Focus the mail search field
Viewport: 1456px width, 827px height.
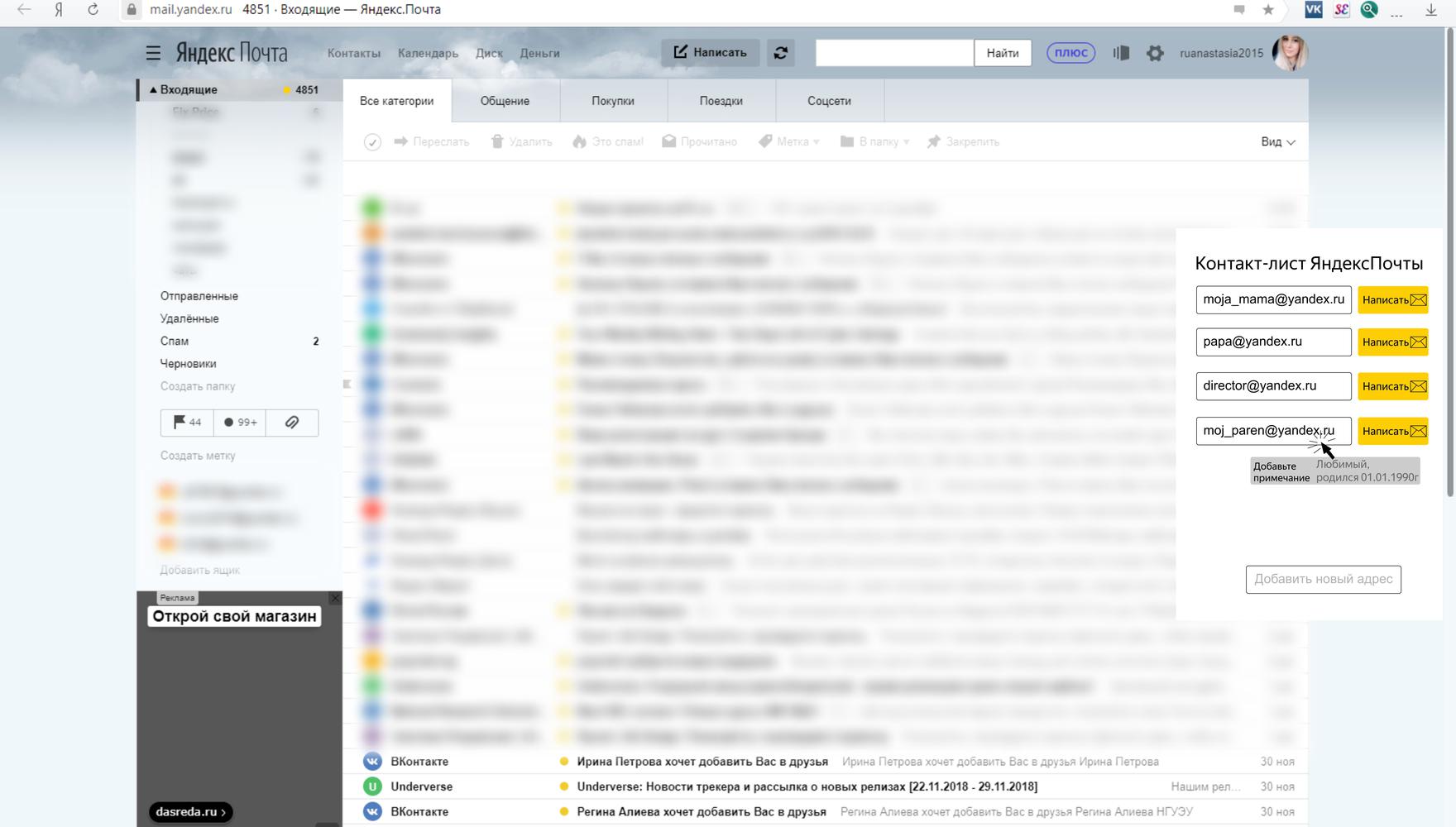[x=894, y=53]
